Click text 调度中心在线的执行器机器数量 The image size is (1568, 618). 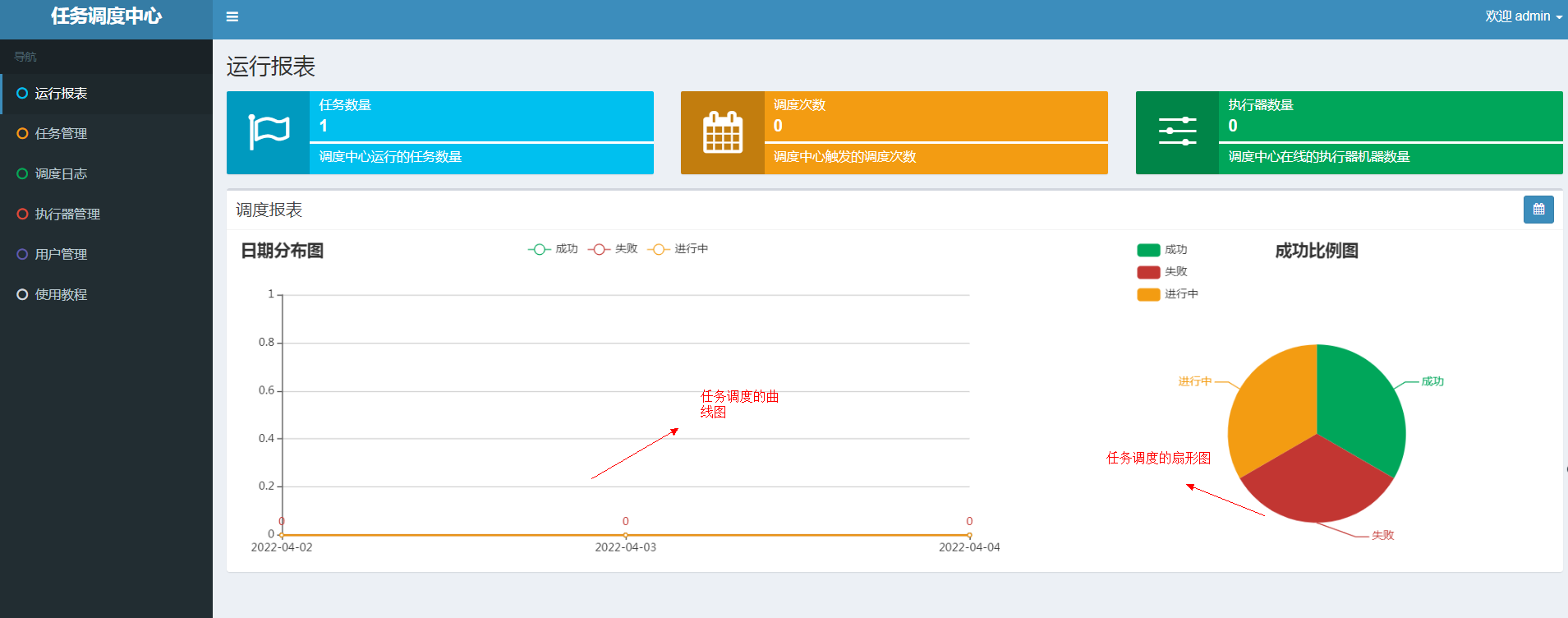(x=1319, y=157)
